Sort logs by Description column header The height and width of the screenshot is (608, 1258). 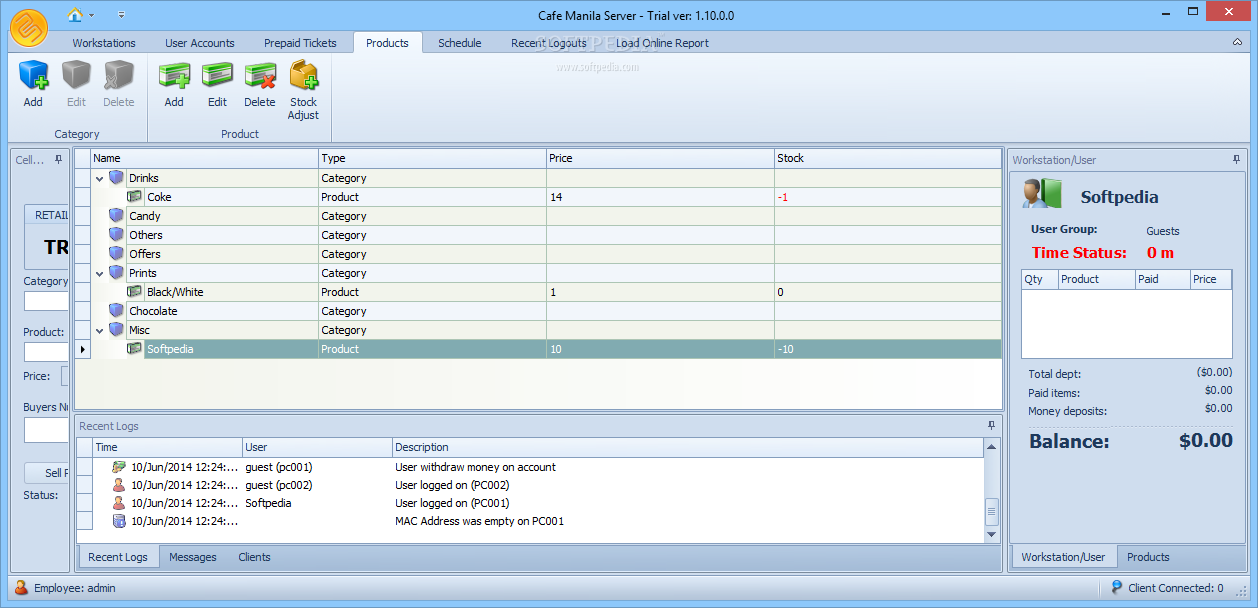(x=688, y=447)
